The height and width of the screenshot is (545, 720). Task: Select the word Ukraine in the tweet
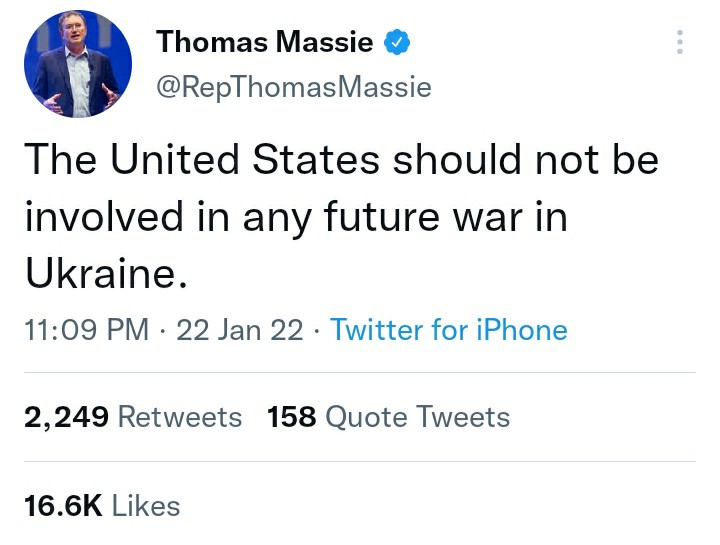pos(101,273)
